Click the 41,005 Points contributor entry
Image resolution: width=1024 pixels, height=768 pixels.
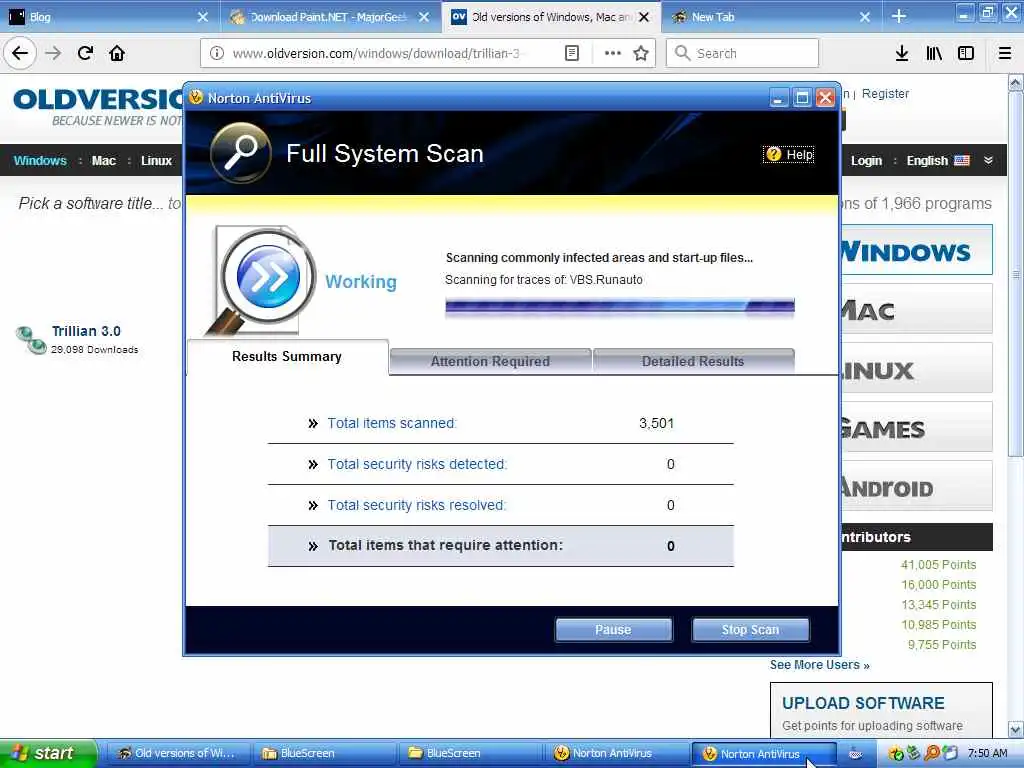coord(938,565)
